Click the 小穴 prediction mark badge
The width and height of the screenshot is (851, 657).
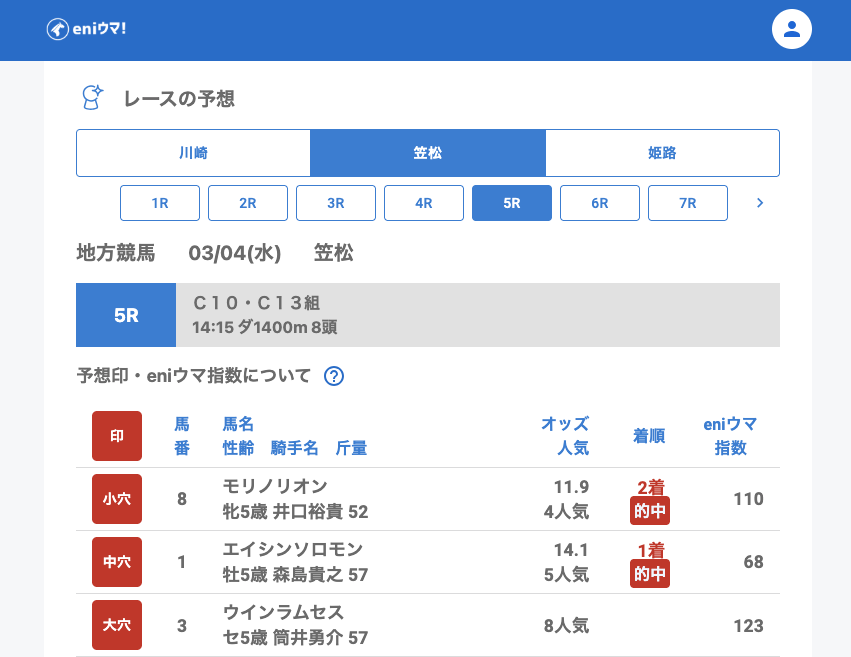117,499
